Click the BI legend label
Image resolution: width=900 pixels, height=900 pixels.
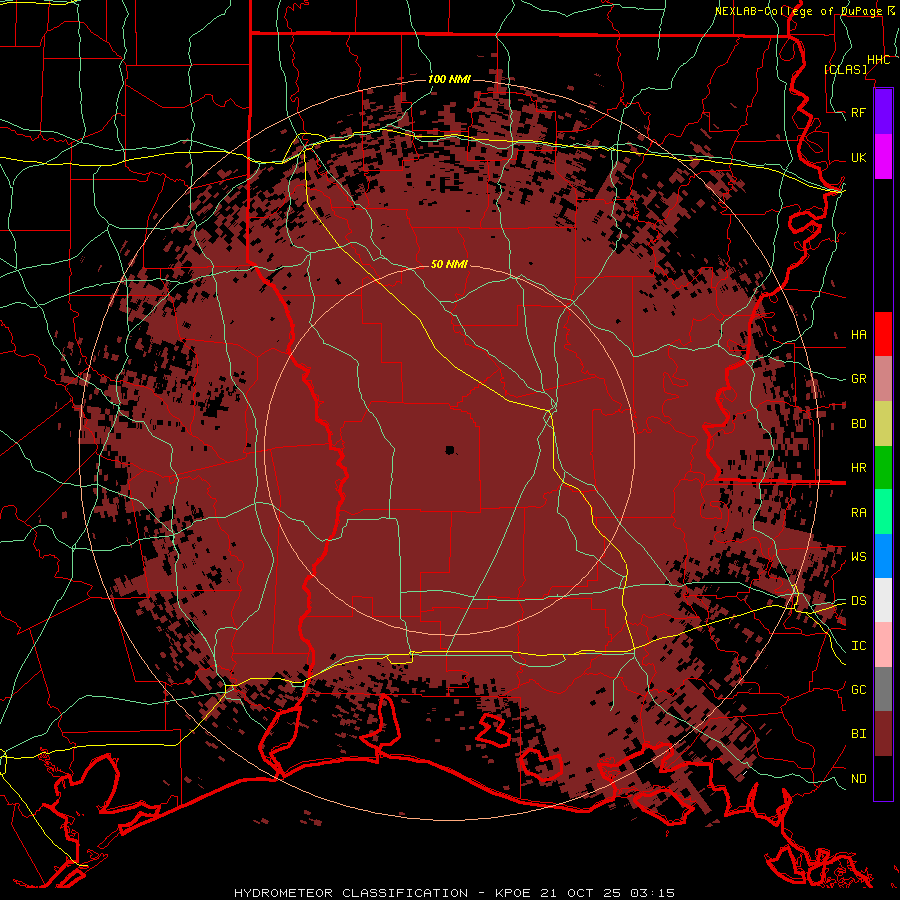pyautogui.click(x=859, y=734)
